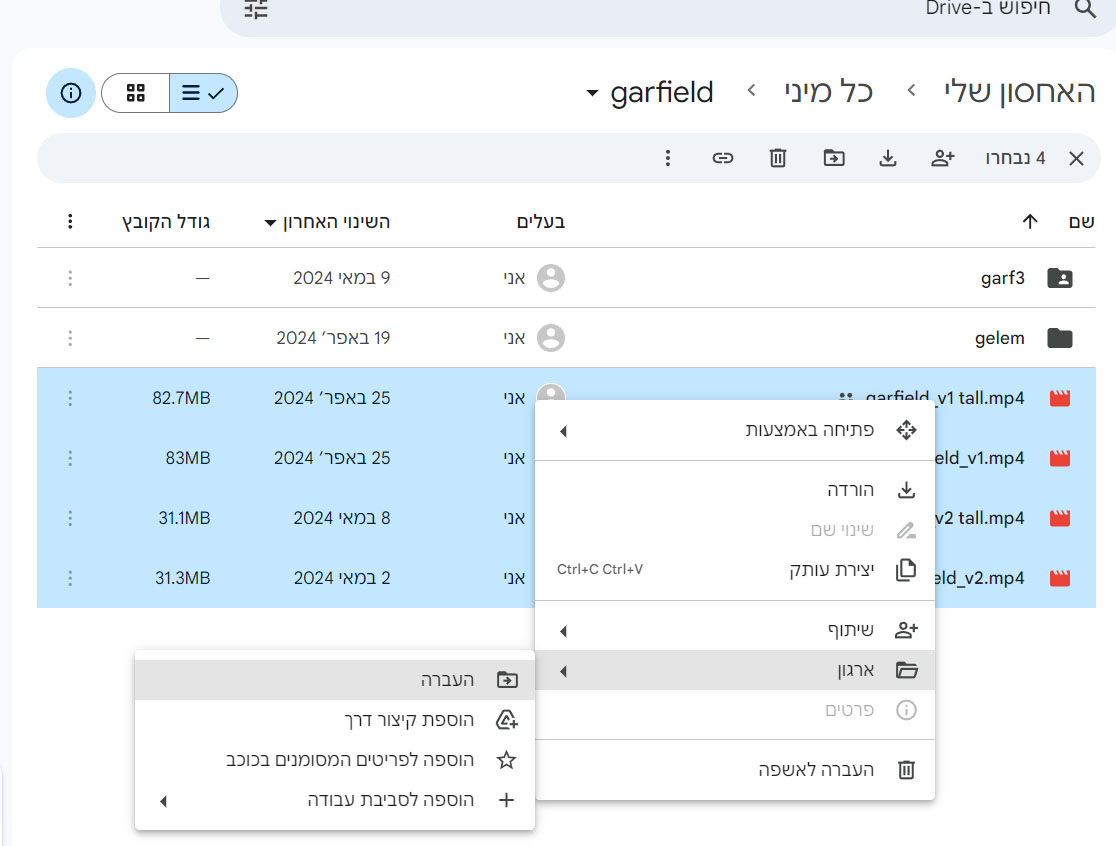The height and width of the screenshot is (846, 1116).
Task: Open the gelem folder row
Action: (x=1000, y=338)
